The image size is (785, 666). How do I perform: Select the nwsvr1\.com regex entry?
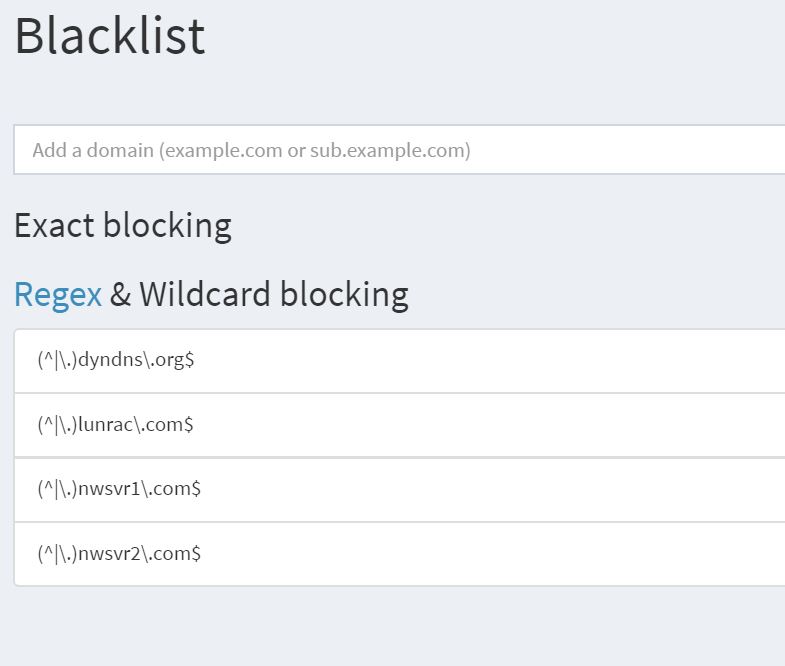(400, 489)
